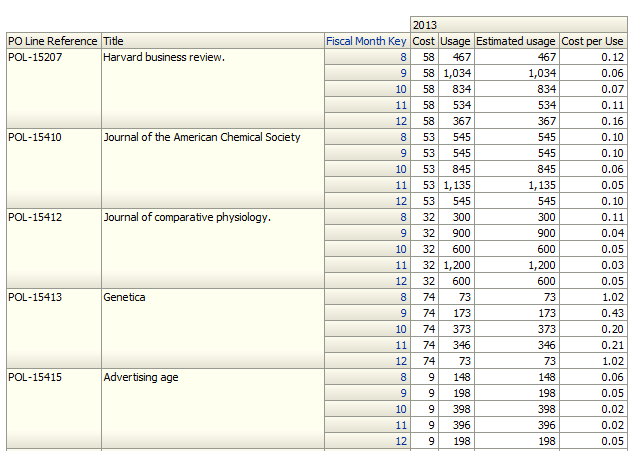Click cost per use value 0.43

[x=593, y=313]
